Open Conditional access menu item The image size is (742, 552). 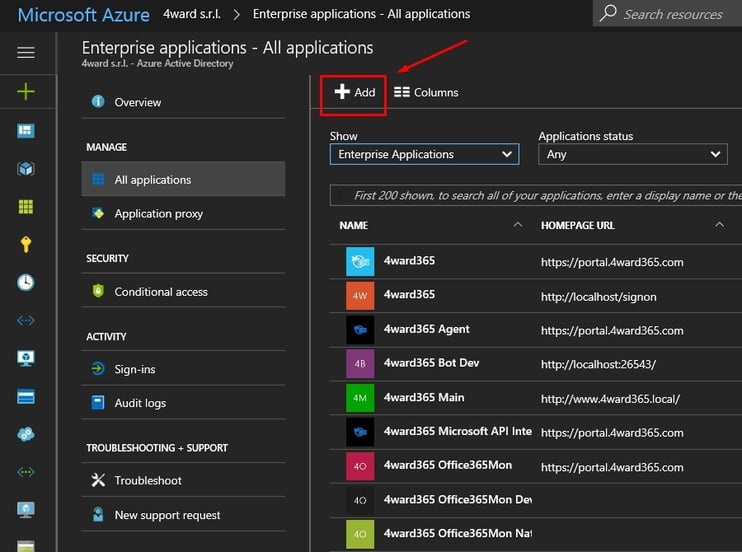coord(184,291)
